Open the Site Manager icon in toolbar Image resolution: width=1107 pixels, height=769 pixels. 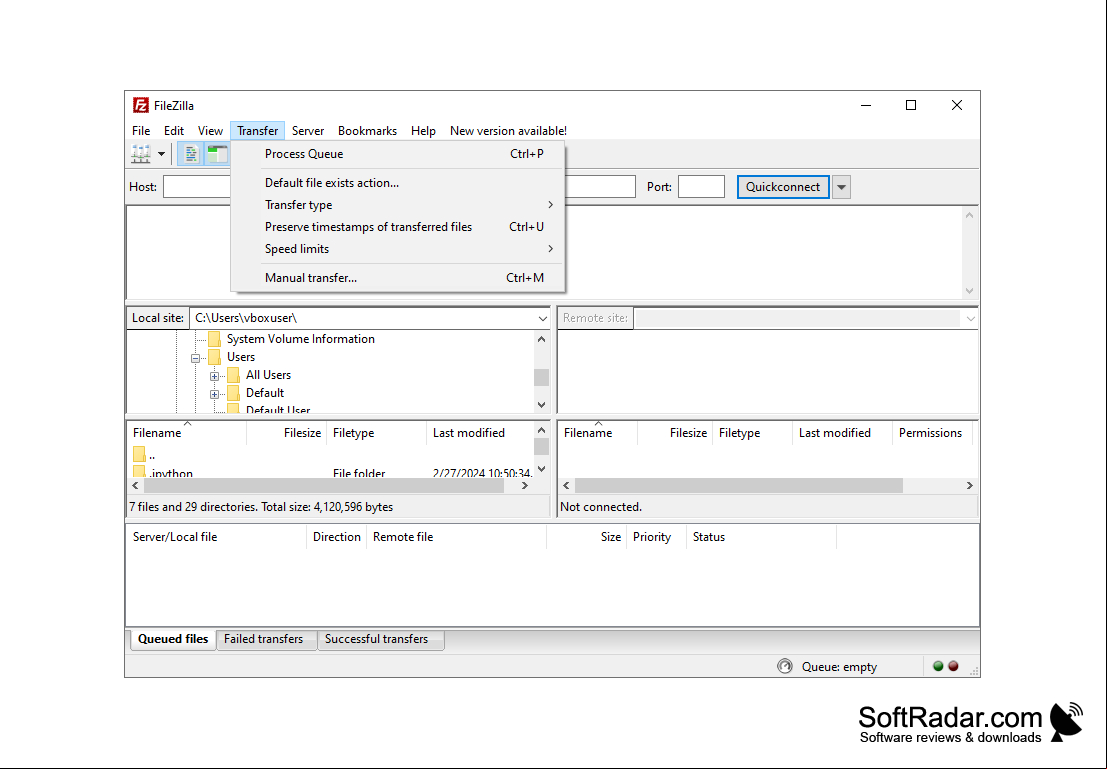click(x=140, y=154)
